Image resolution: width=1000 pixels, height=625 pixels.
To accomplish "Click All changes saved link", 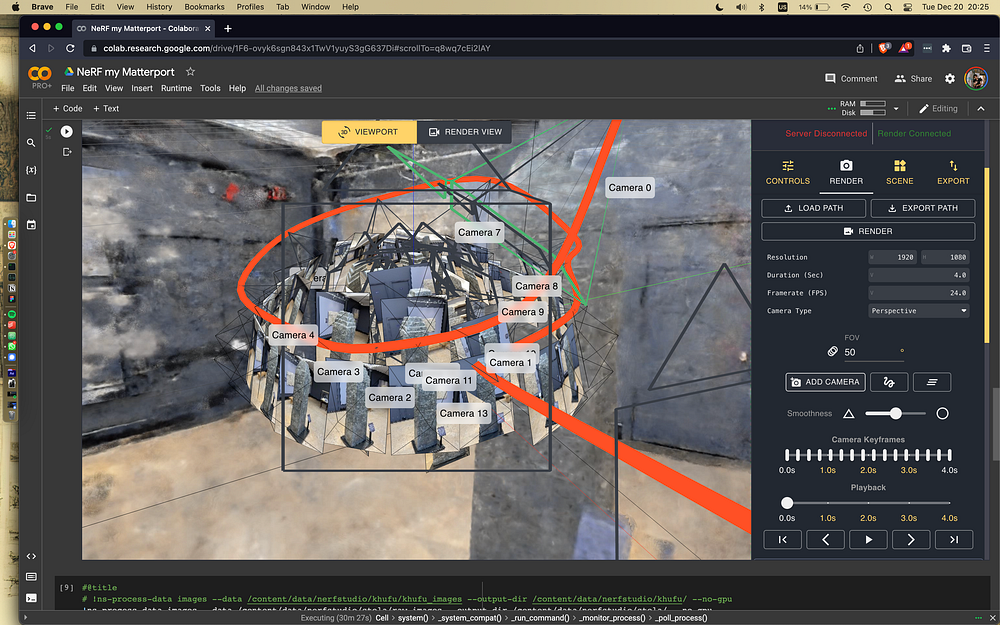I will (x=288, y=88).
